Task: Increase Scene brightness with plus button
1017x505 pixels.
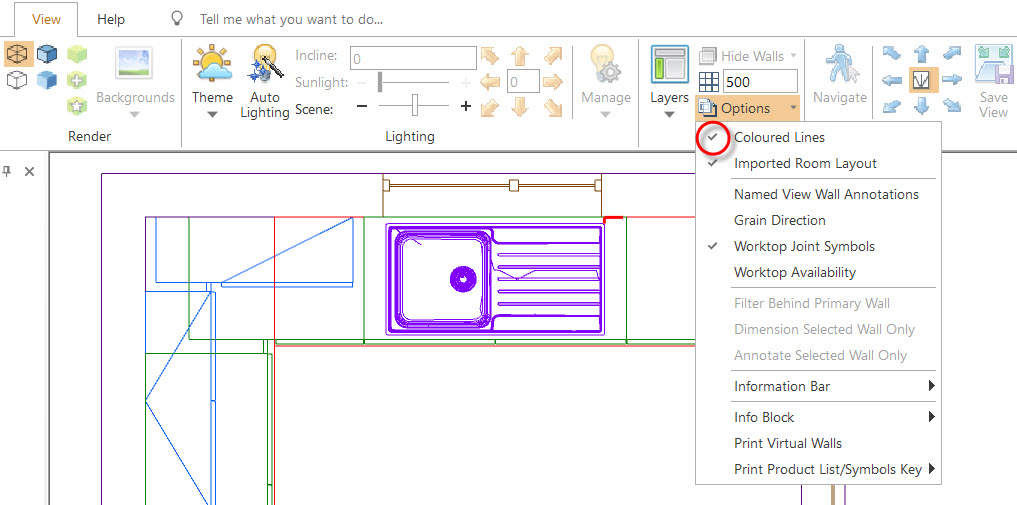Action: coord(465,106)
